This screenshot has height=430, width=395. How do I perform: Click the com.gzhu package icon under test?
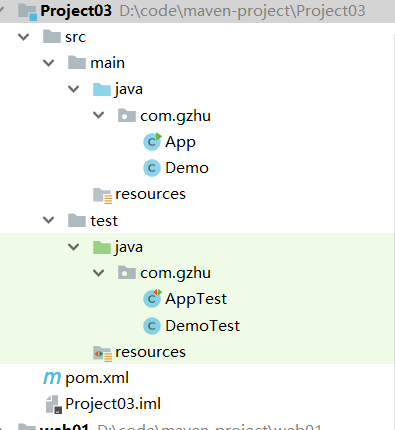[x=127, y=273]
